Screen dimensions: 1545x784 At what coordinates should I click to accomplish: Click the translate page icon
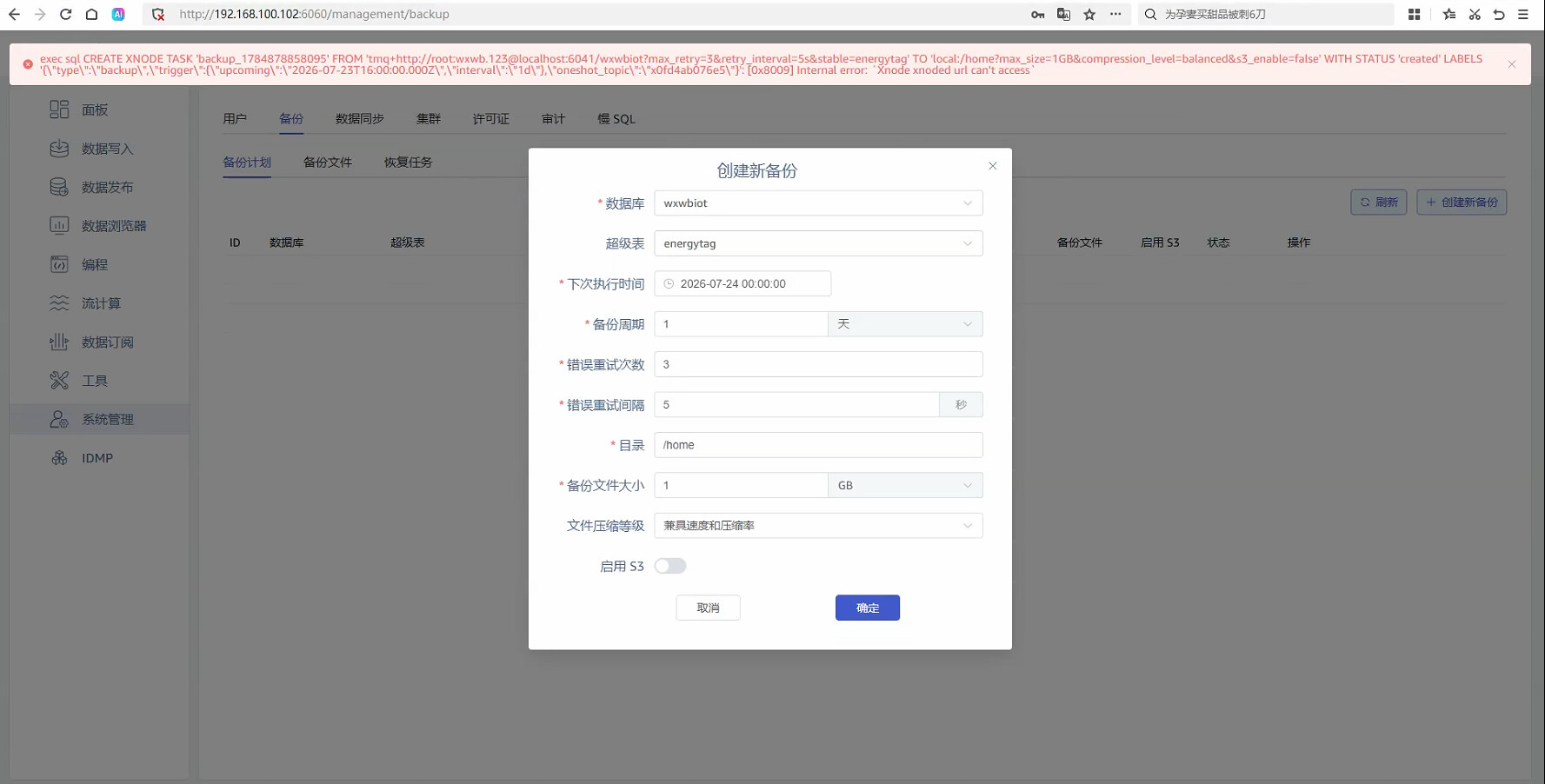1063,14
